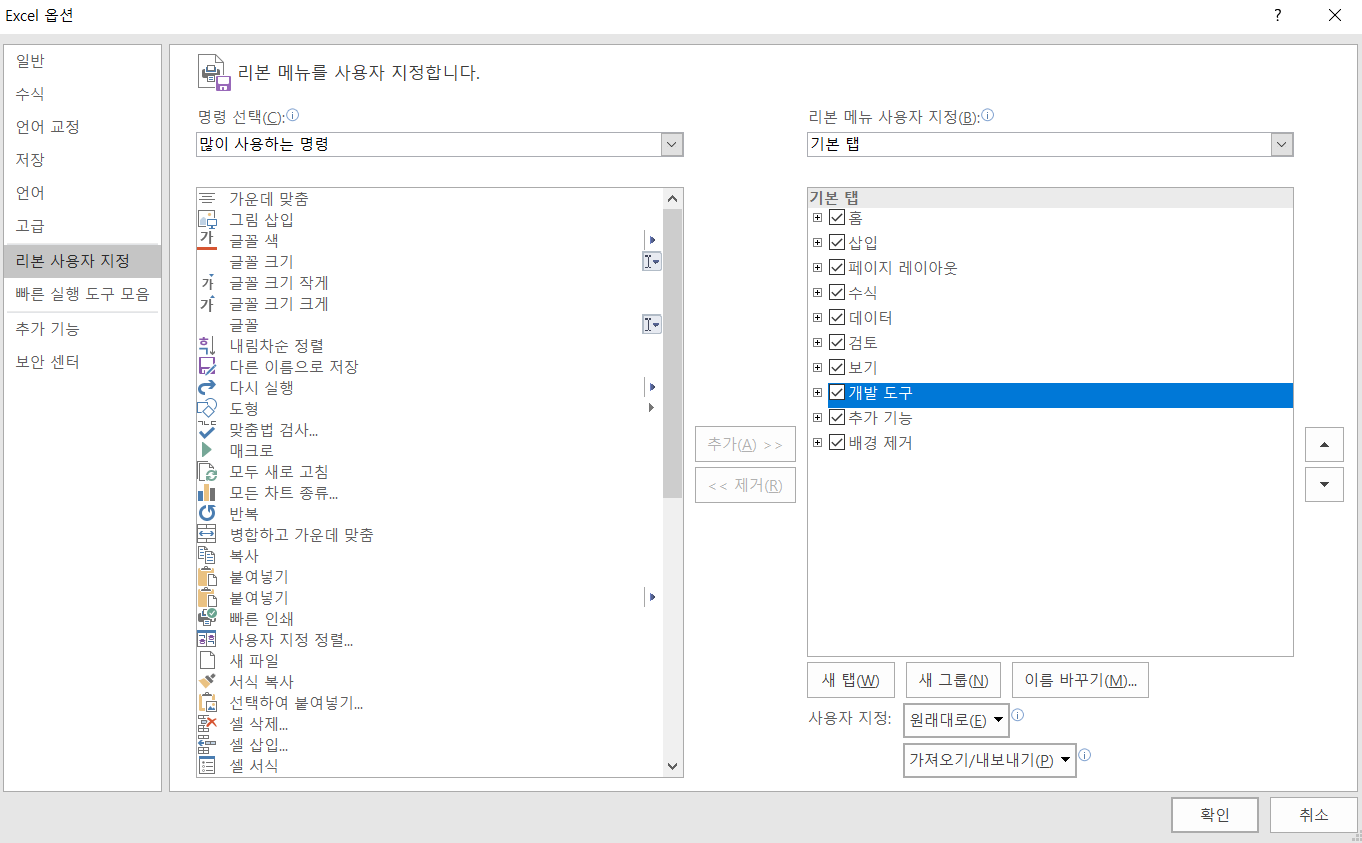
Task: Expand the 추가 기능 tree node
Action: (817, 417)
